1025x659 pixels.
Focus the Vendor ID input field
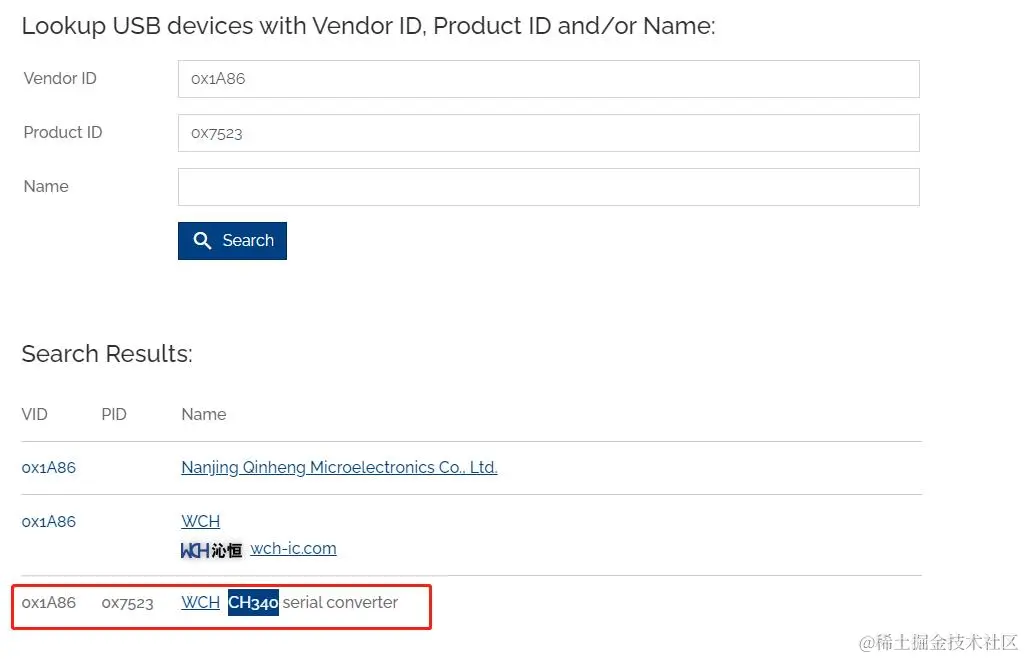(548, 79)
